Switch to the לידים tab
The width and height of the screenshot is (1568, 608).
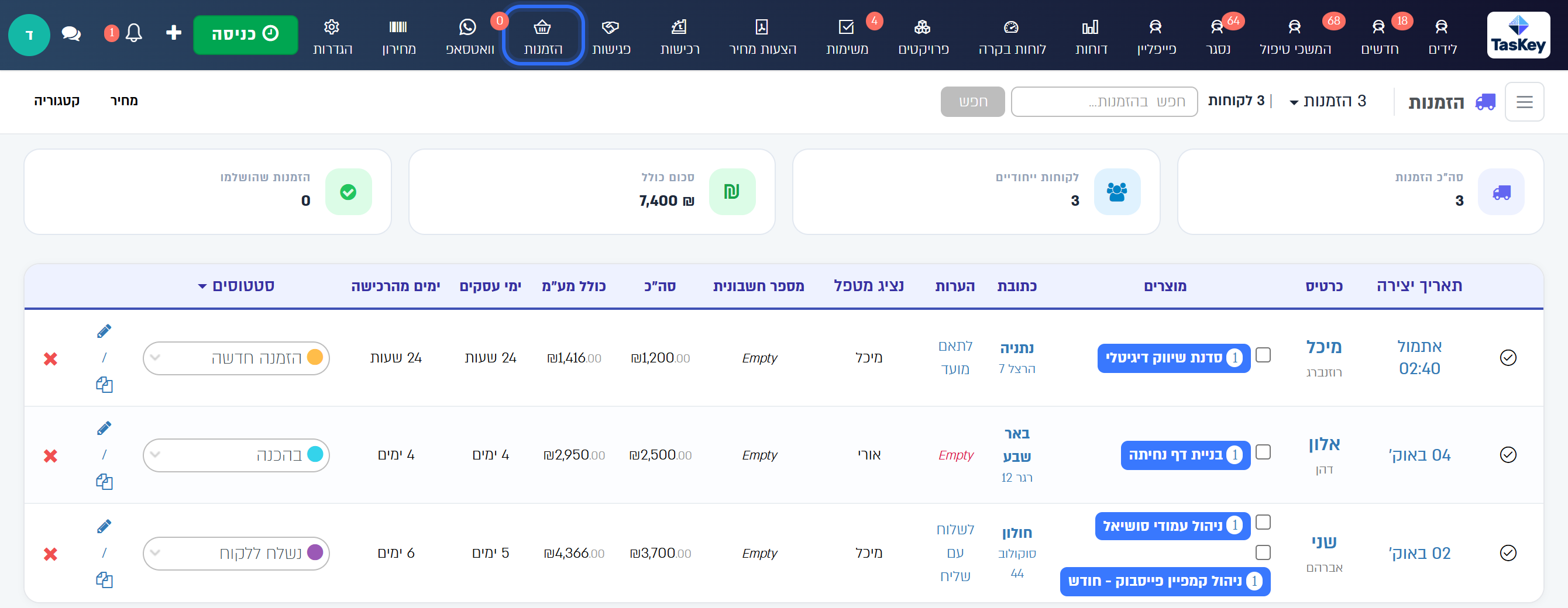pyautogui.click(x=1442, y=36)
